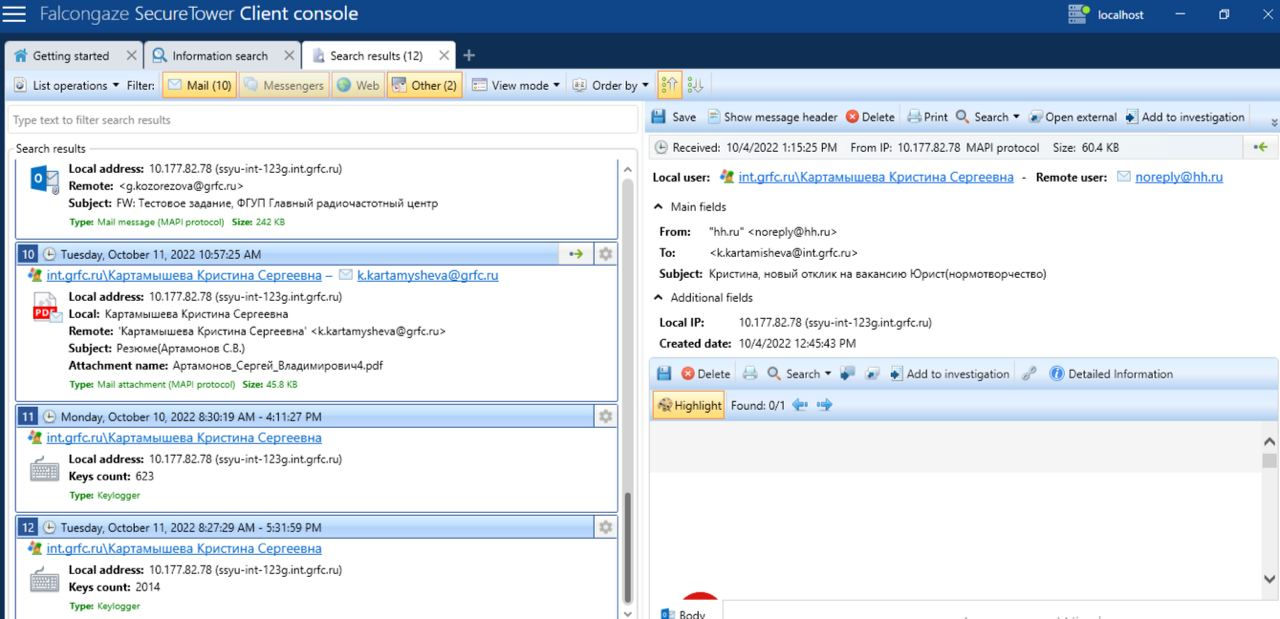Click the green outgoing arrow on result 10

coord(576,254)
